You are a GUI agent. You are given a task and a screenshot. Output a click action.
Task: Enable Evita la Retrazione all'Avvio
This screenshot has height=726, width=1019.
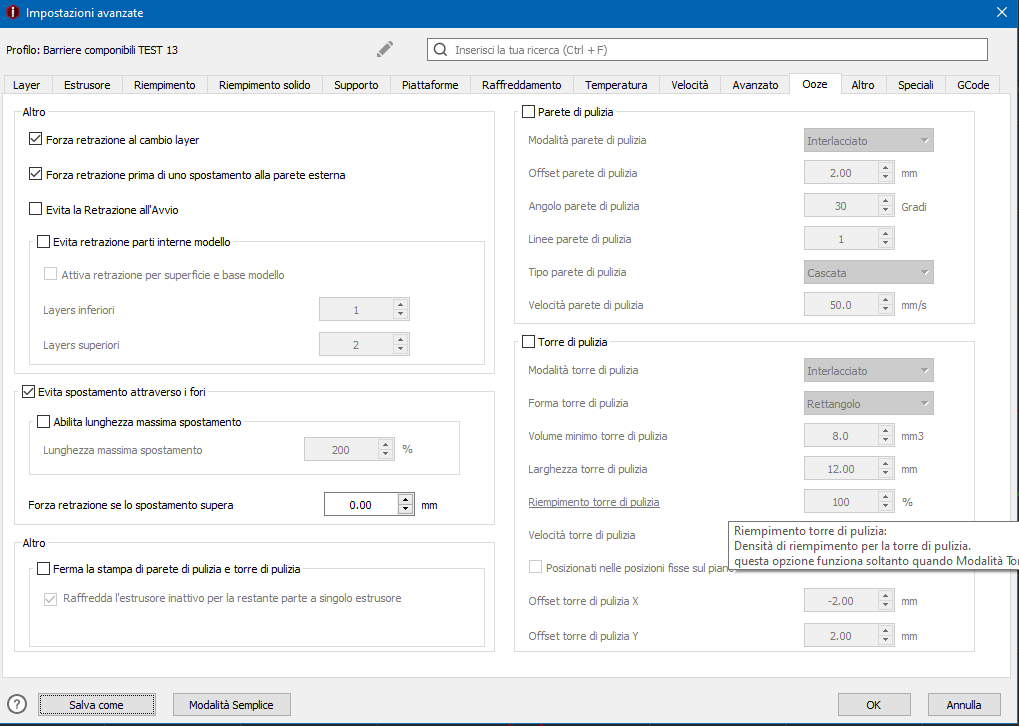coord(37,210)
